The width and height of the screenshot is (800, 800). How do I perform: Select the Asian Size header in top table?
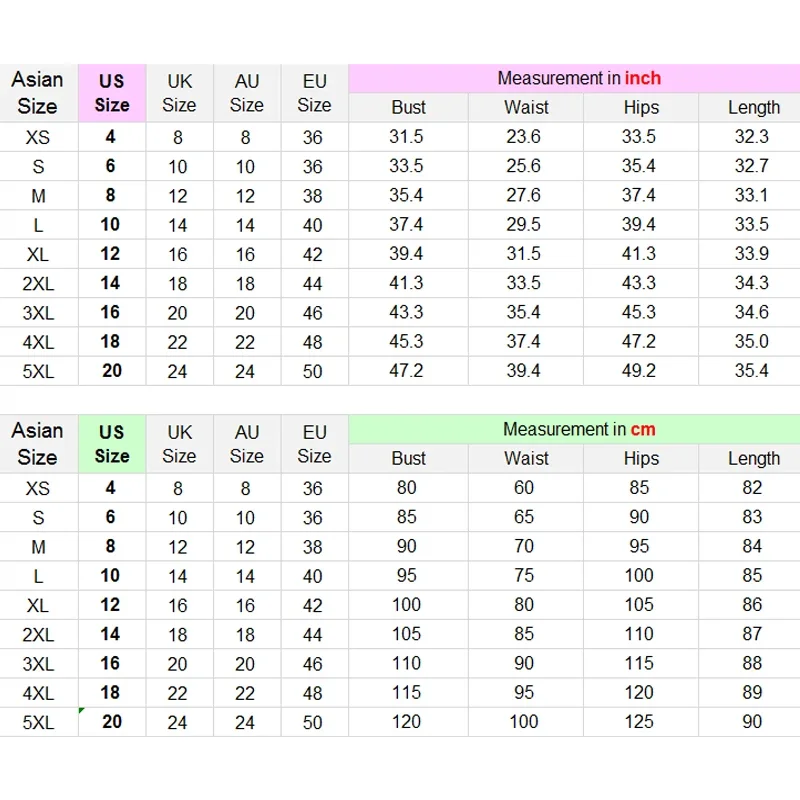coord(37,92)
